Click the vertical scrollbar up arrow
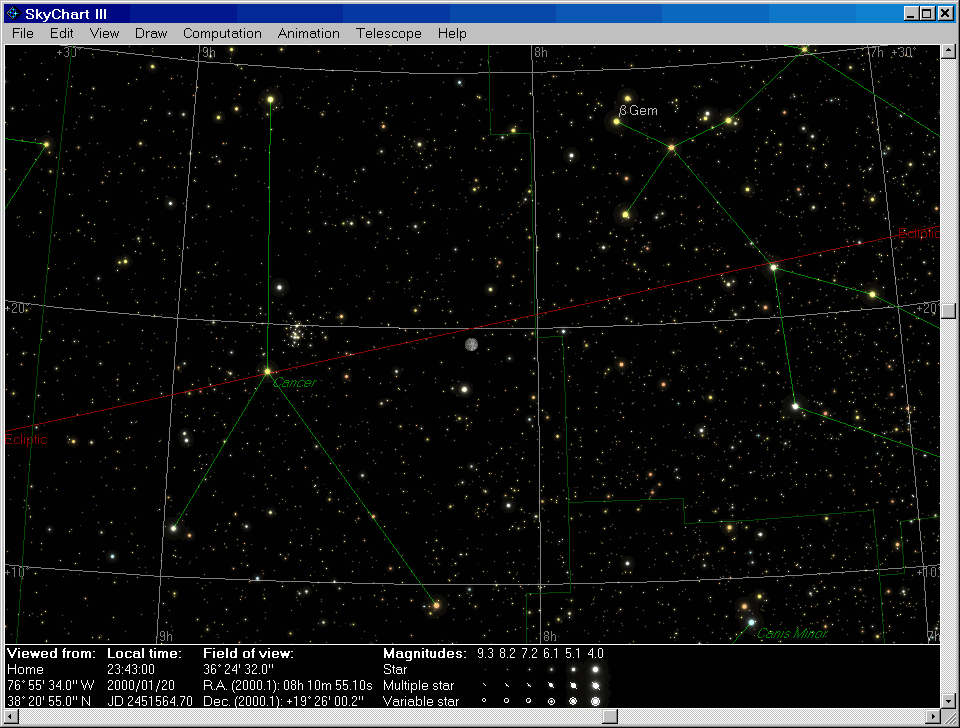Image resolution: width=960 pixels, height=728 pixels. coord(949,52)
